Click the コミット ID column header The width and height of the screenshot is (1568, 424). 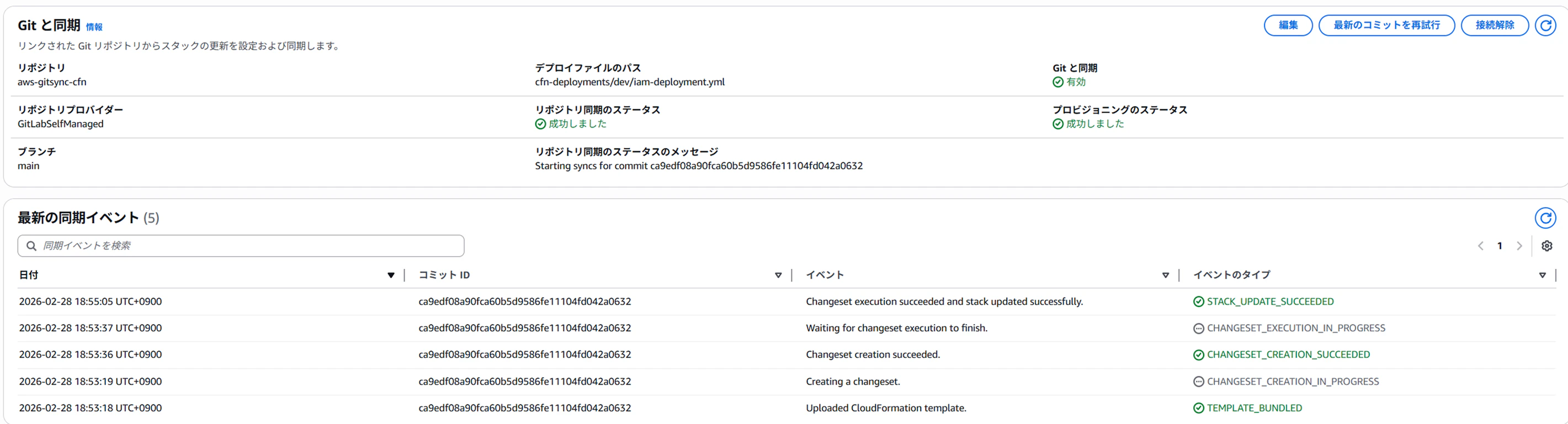(x=444, y=275)
